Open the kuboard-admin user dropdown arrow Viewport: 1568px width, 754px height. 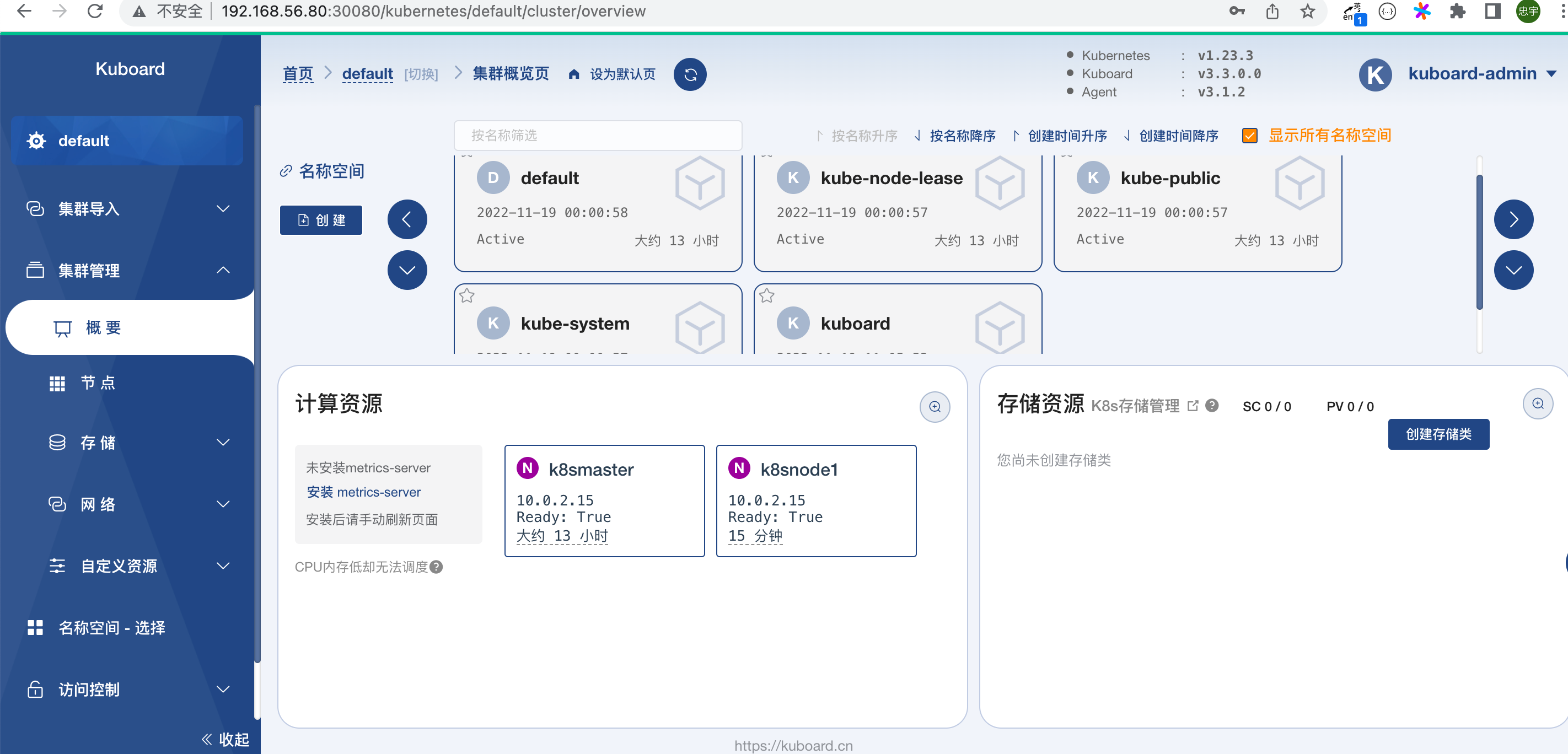pyautogui.click(x=1551, y=74)
